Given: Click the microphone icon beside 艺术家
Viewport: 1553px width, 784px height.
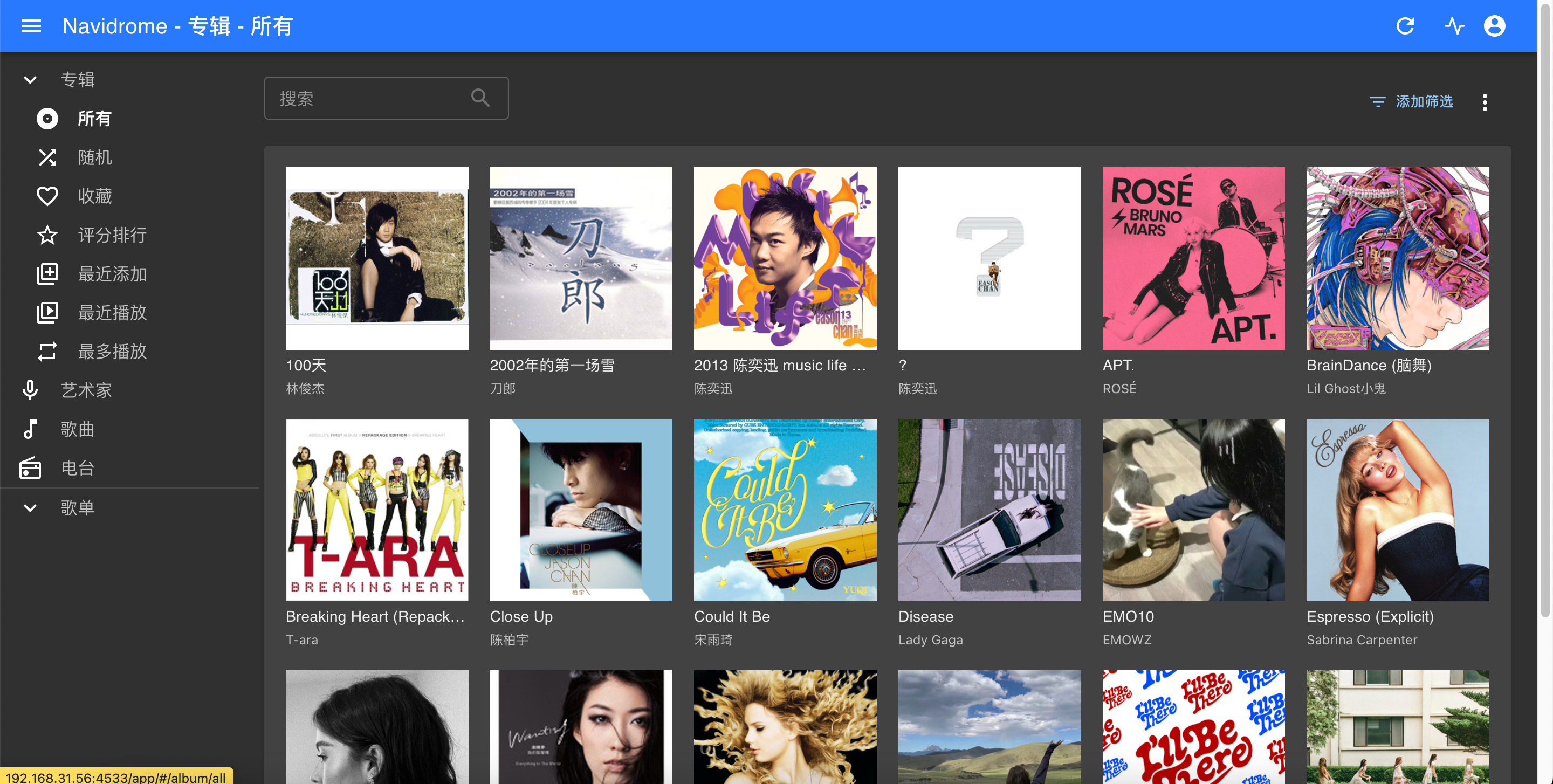Looking at the screenshot, I should coord(30,390).
